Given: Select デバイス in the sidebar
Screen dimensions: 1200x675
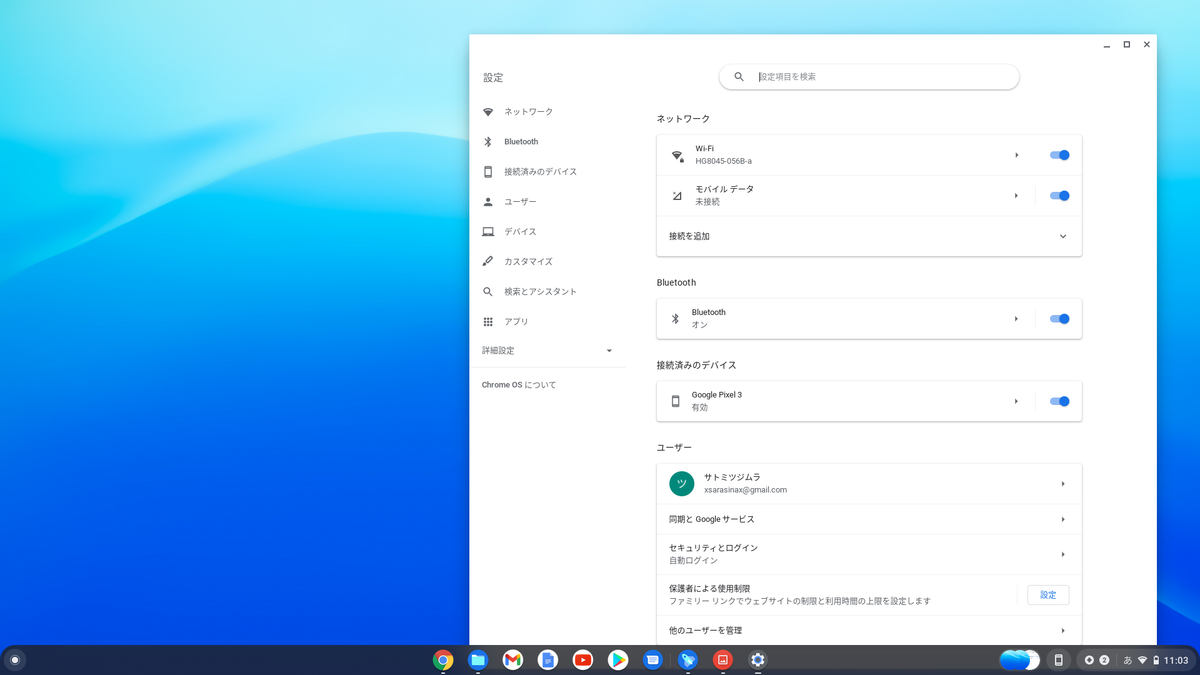Looking at the screenshot, I should pos(548,232).
